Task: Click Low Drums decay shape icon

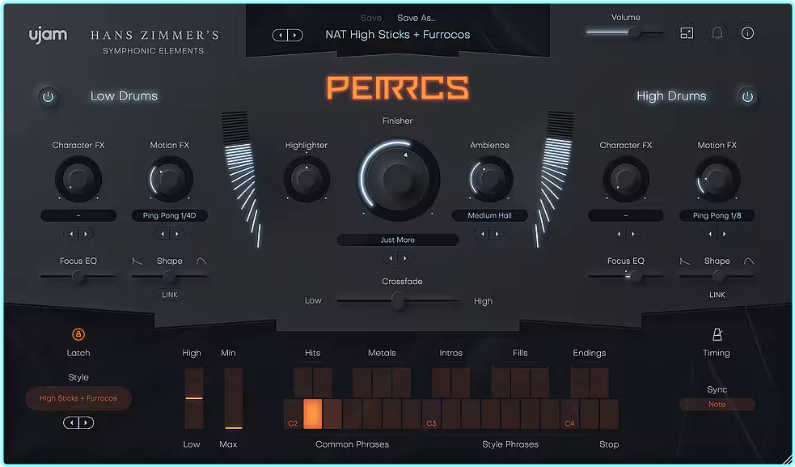Action: pos(137,261)
